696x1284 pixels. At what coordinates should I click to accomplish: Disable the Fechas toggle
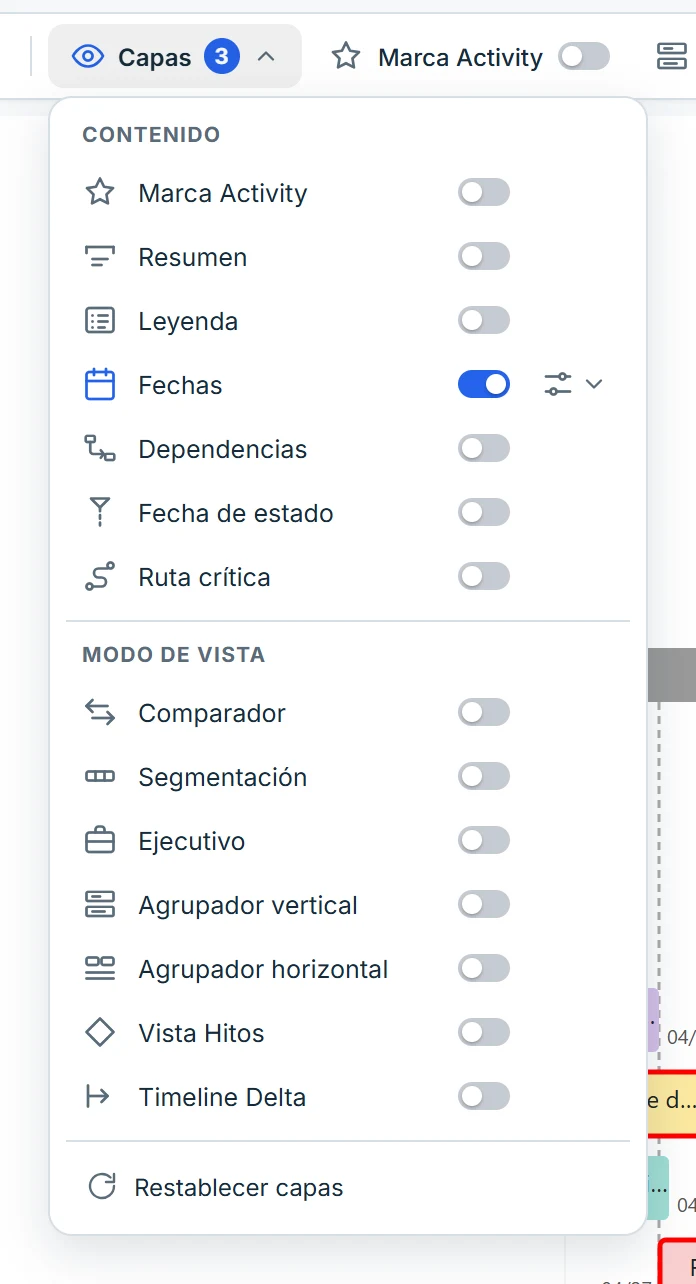pos(484,385)
